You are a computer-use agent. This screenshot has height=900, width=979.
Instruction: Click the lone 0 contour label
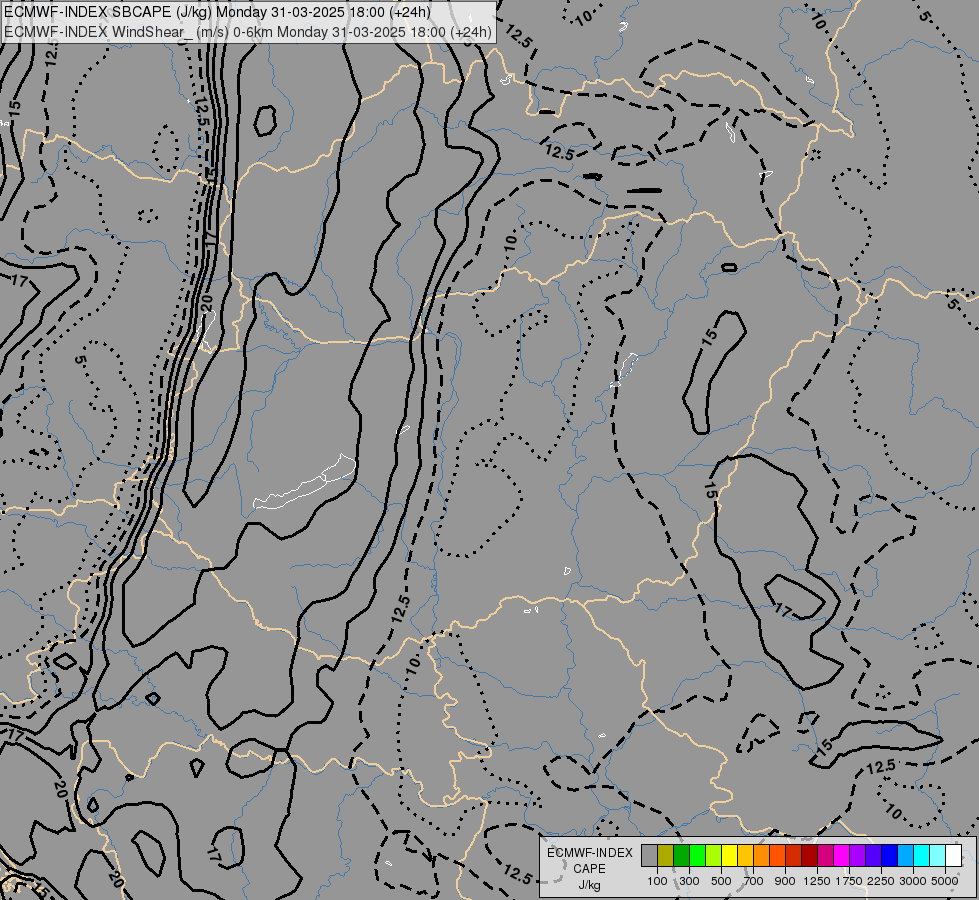(x=729, y=267)
